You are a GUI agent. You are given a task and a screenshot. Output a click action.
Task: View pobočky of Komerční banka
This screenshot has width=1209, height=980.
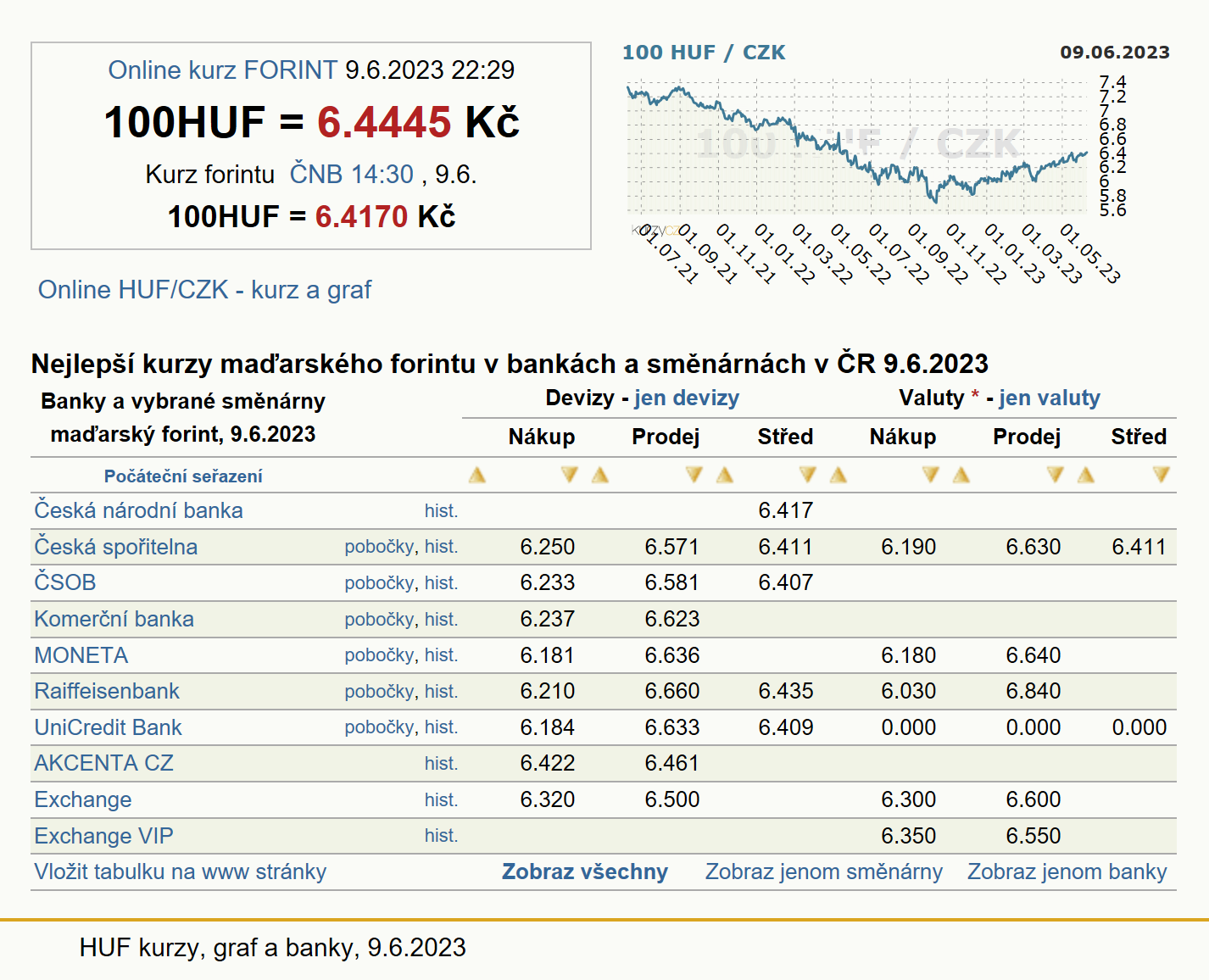[x=379, y=620]
